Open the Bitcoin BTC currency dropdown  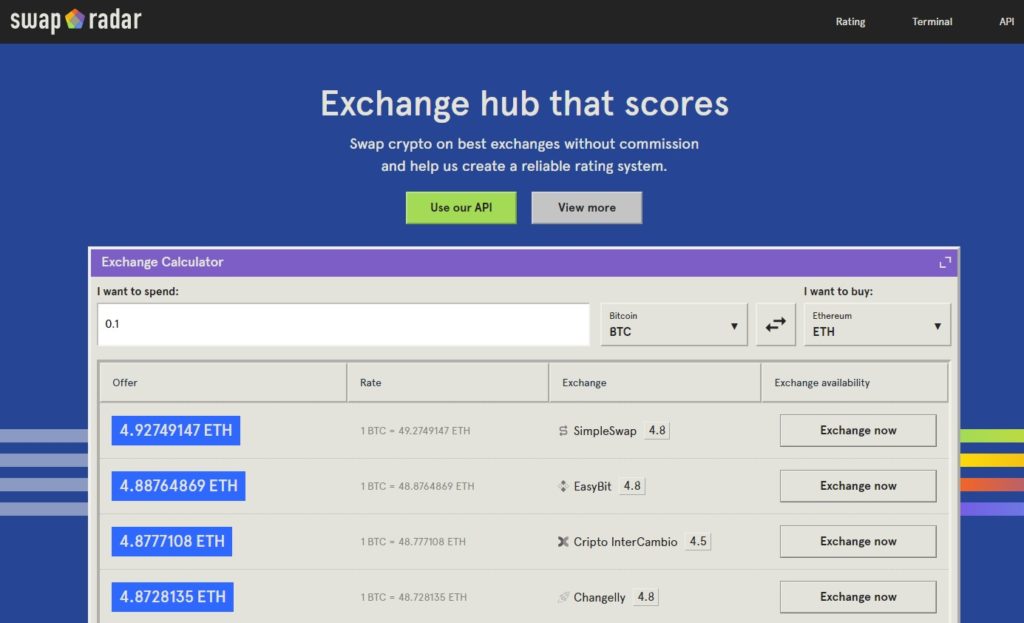(x=674, y=325)
